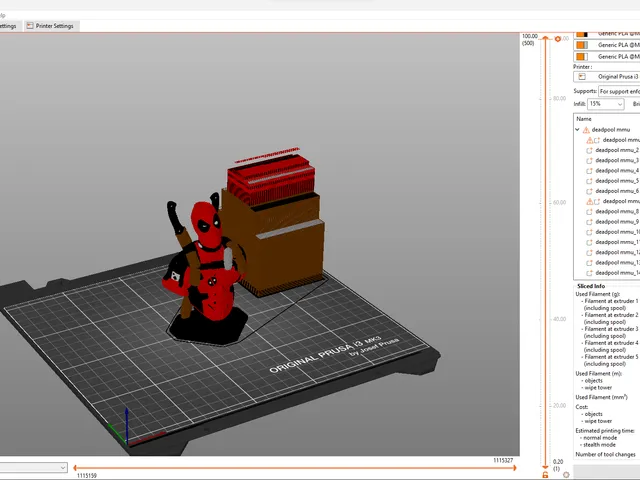This screenshot has width=640, height=480.
Task: Open the Supports dropdown
Action: click(x=619, y=91)
